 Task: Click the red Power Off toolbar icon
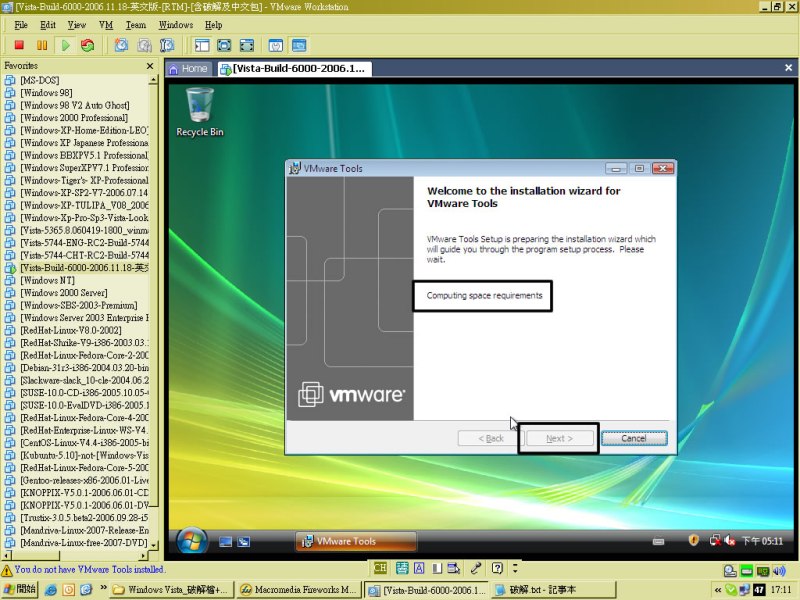(x=19, y=45)
